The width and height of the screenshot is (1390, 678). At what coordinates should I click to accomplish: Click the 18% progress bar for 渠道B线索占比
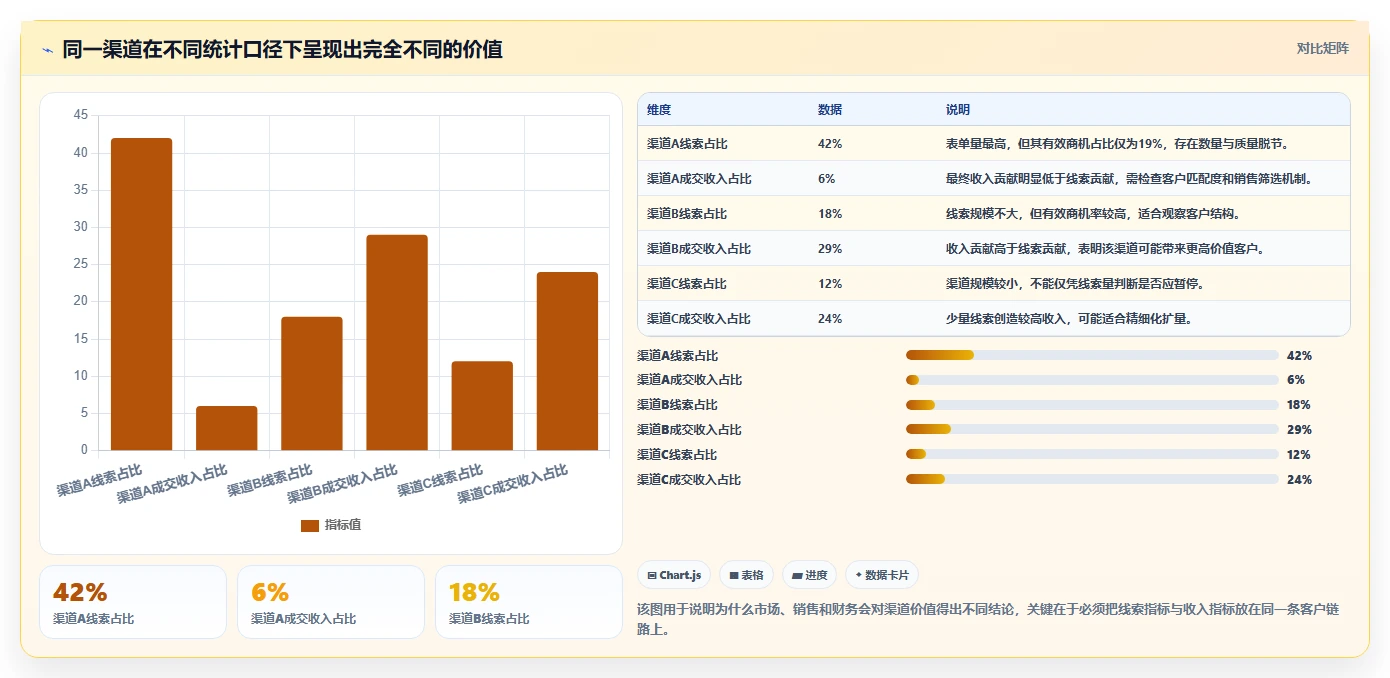point(1092,405)
